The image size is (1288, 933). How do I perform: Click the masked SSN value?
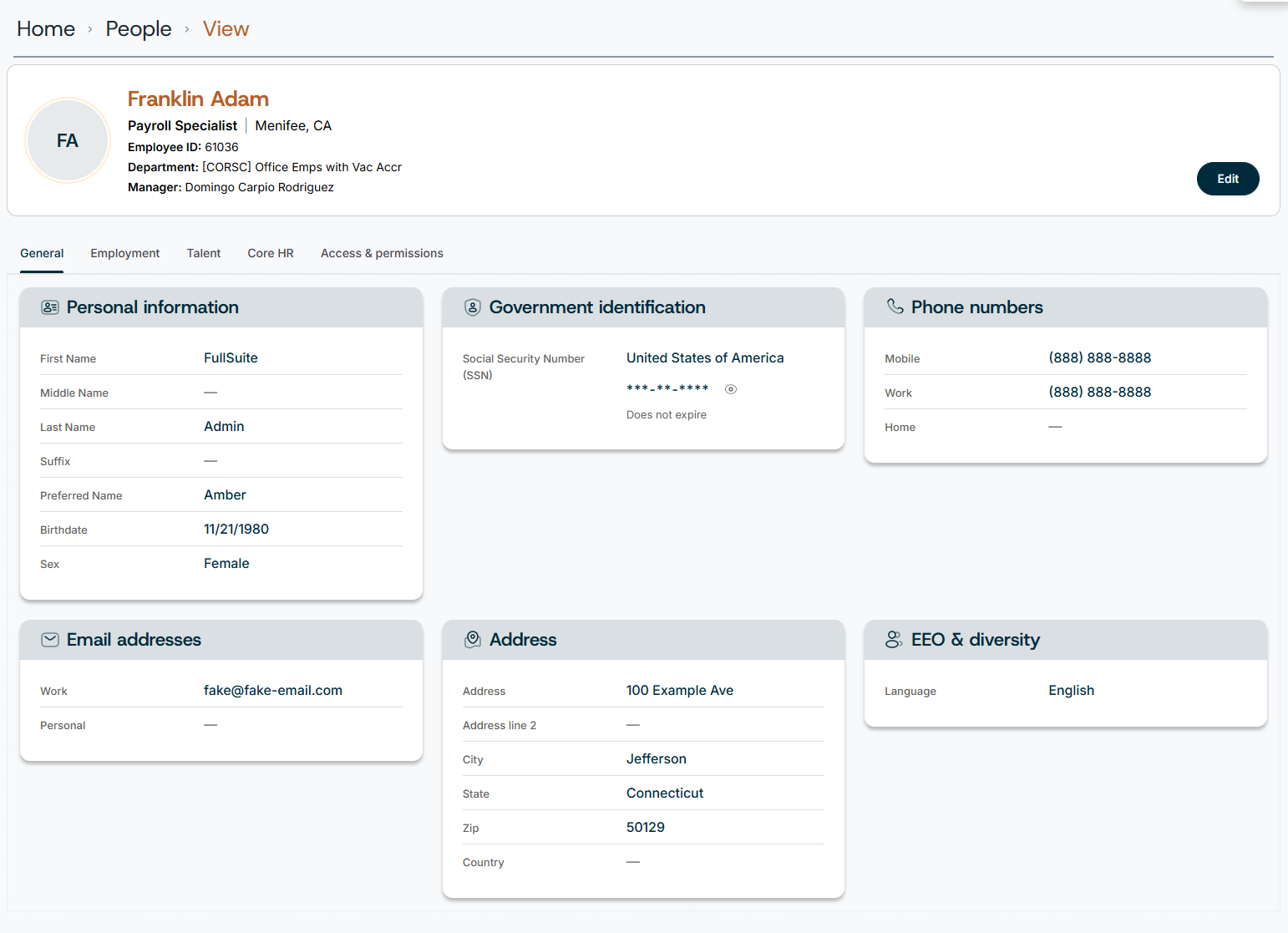[x=667, y=389]
